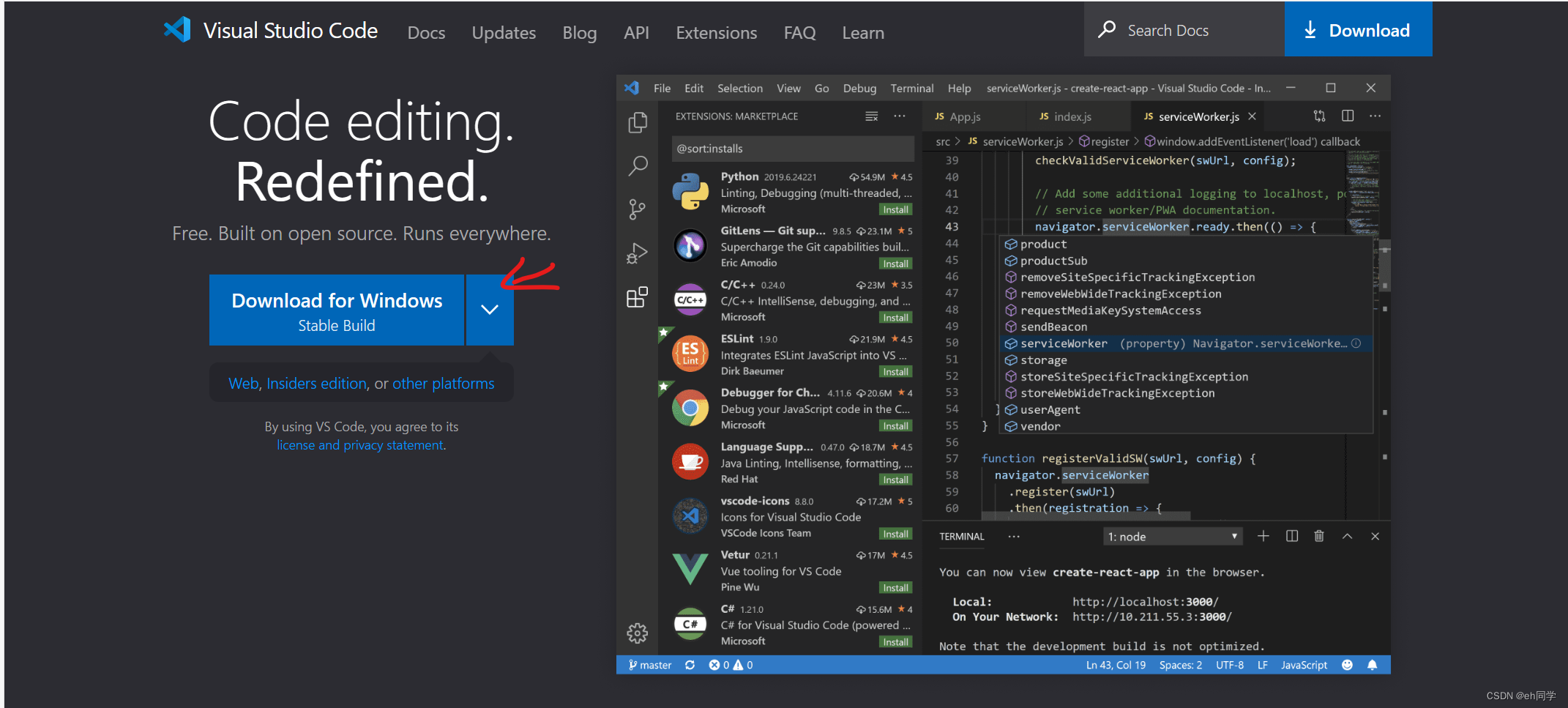Click the search magnifier icon in header
This screenshot has width=1568, height=708.
(1107, 29)
